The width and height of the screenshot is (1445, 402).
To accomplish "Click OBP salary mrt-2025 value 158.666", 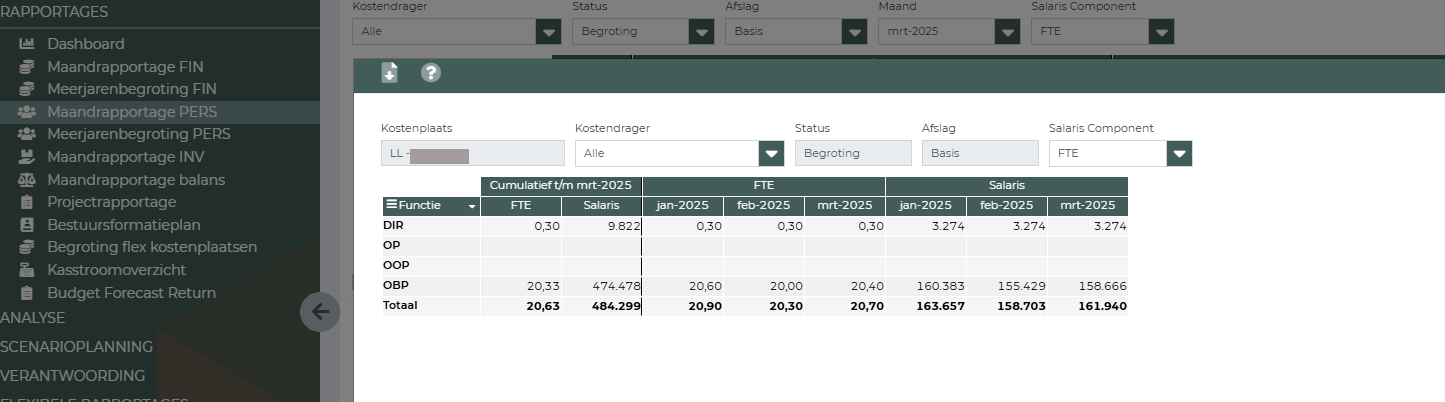I will click(1100, 287).
